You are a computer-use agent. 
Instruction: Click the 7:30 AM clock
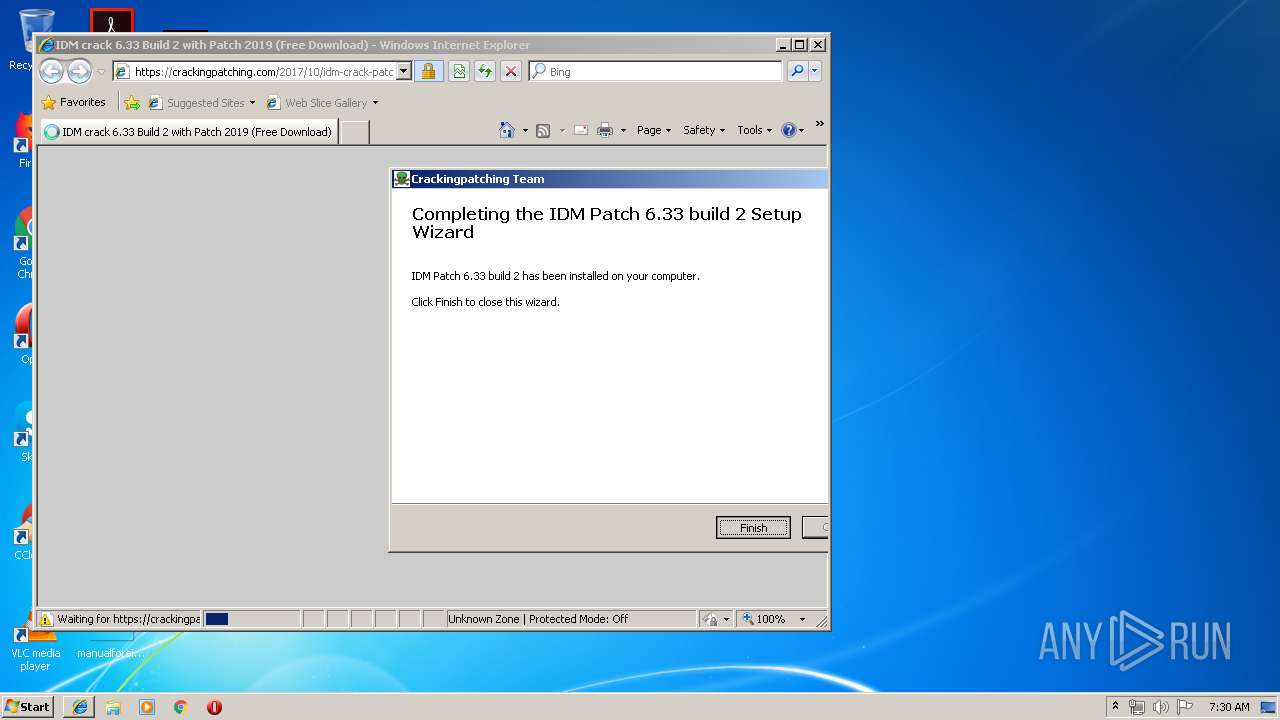coord(1229,707)
